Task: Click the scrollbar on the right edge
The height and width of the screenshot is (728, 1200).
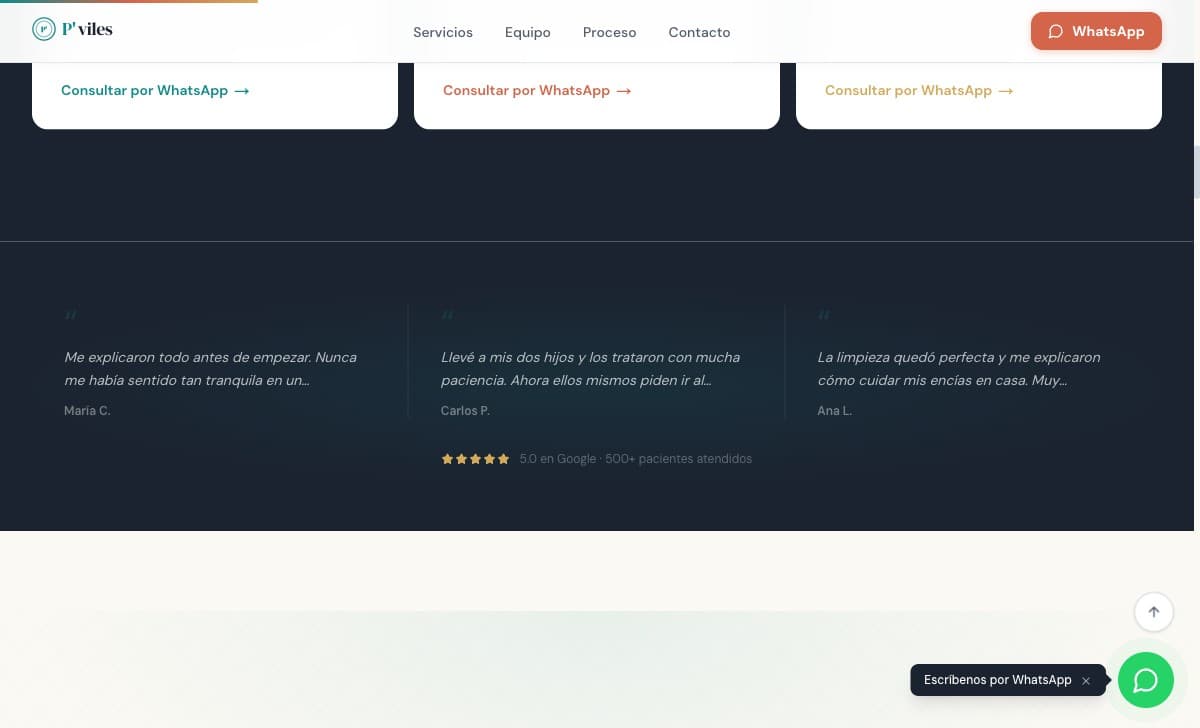Action: 1196,170
